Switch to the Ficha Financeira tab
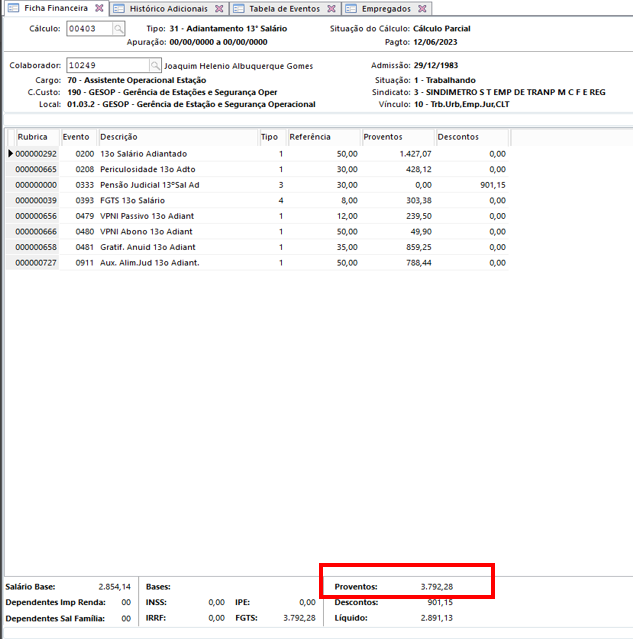 pyautogui.click(x=56, y=8)
